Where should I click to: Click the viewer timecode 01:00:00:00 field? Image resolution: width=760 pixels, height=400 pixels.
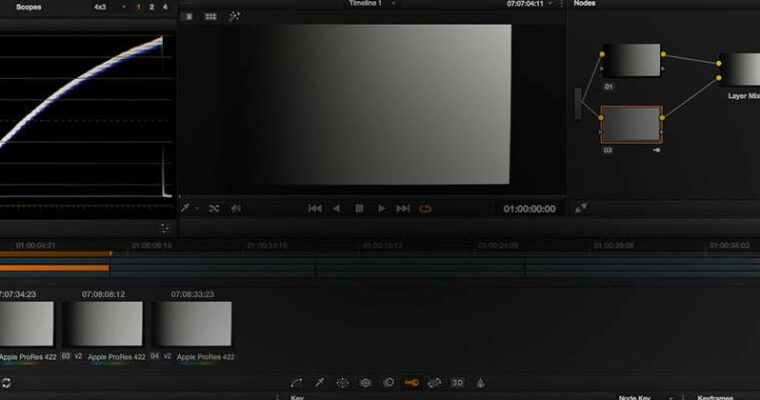point(529,209)
